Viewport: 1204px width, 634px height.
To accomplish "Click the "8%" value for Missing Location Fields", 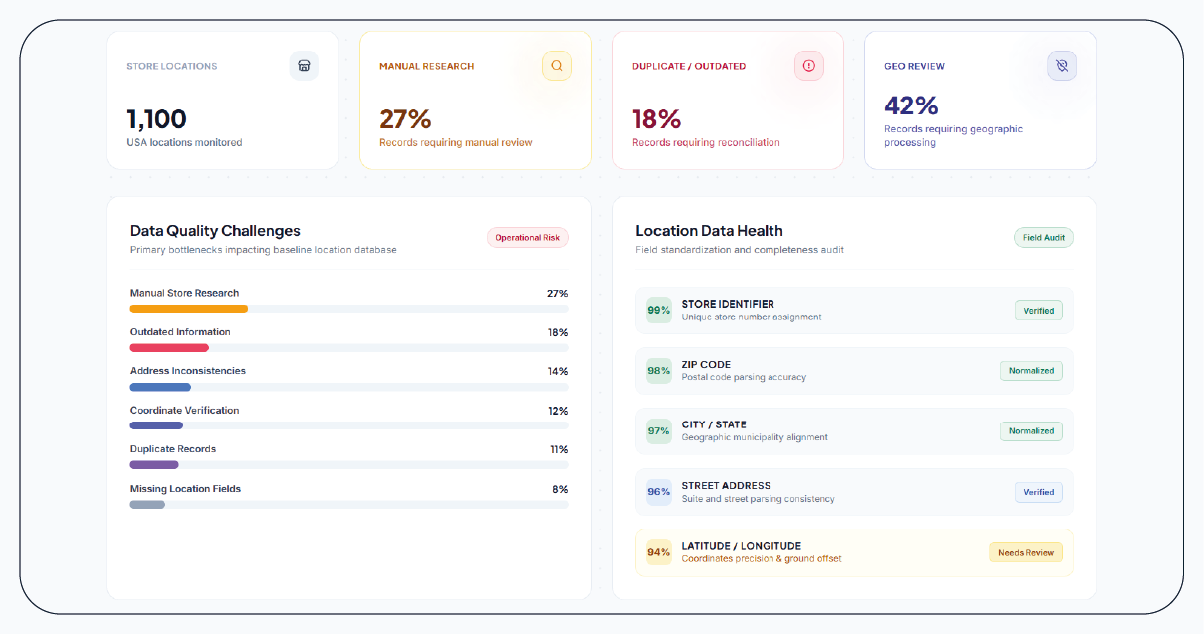I will pos(560,489).
